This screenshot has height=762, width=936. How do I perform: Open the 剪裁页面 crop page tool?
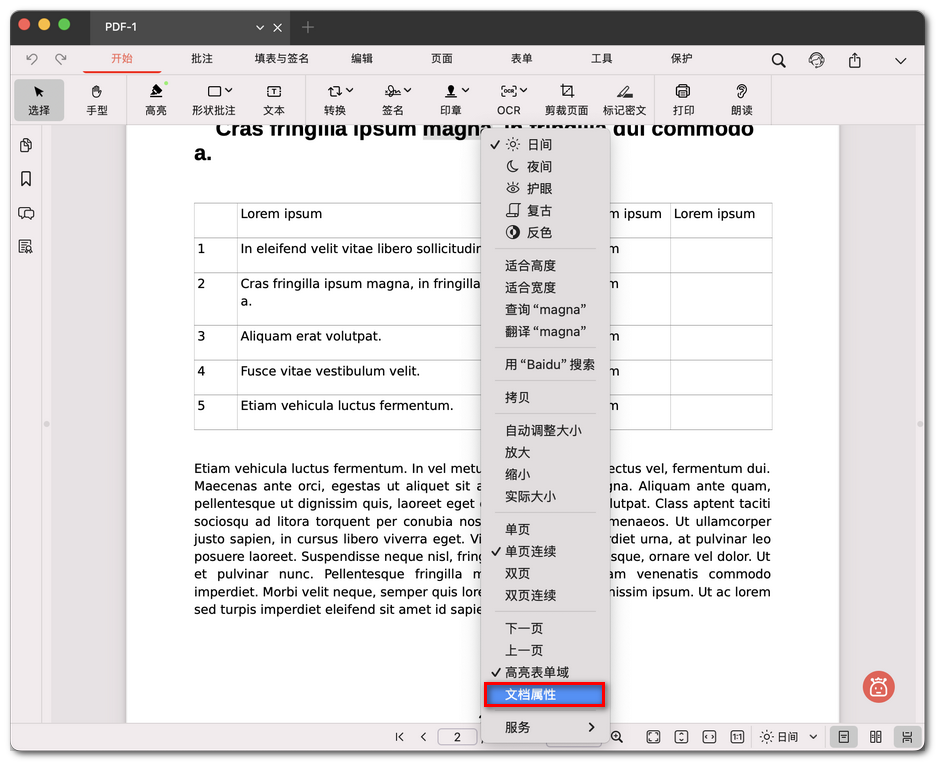(x=567, y=99)
